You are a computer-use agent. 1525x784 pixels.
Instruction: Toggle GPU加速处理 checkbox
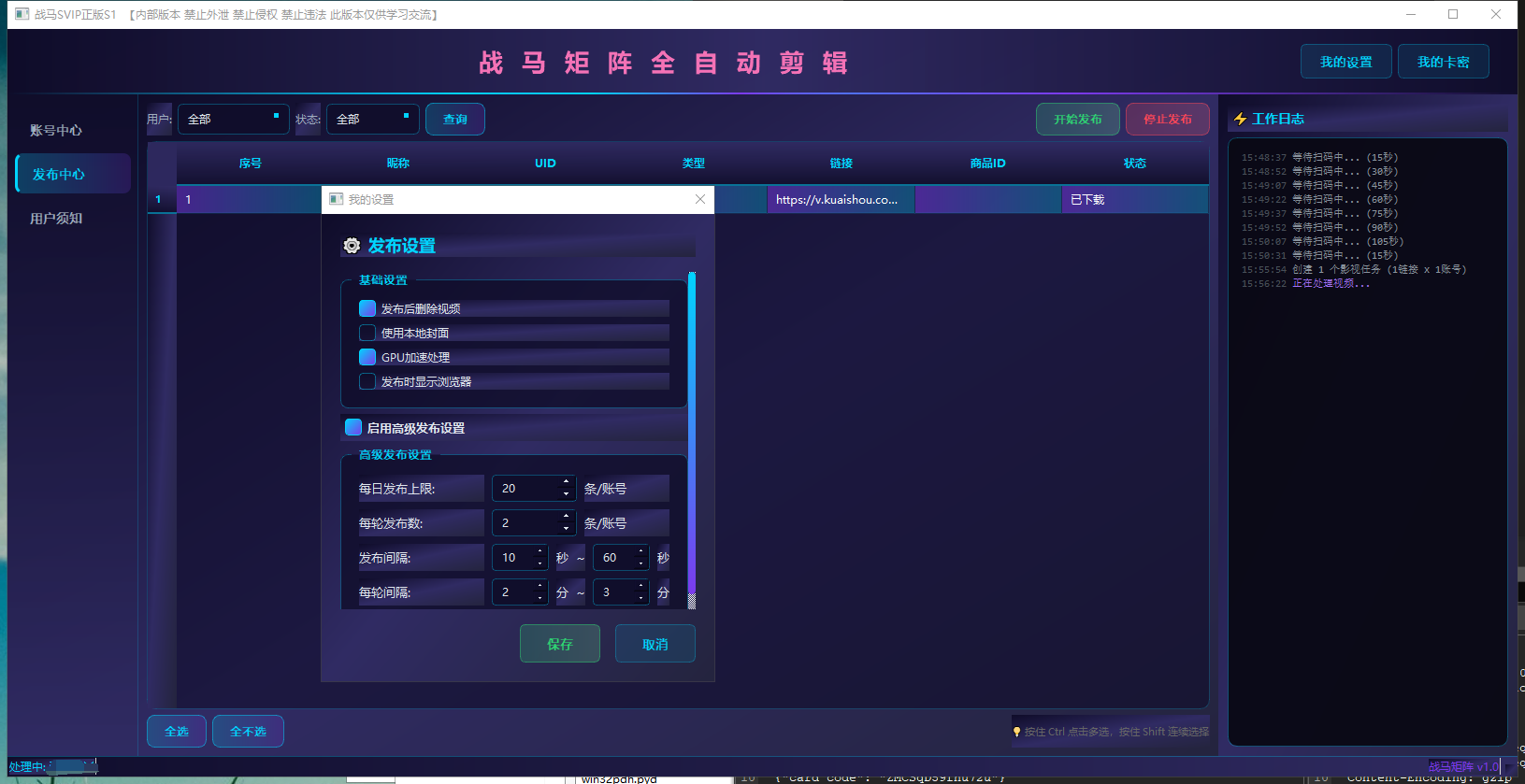click(367, 357)
